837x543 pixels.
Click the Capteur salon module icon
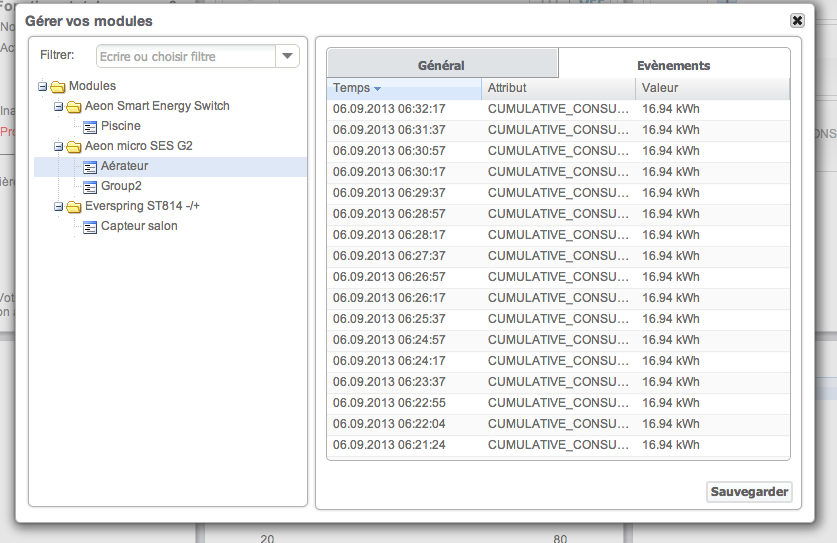pyautogui.click(x=89, y=227)
